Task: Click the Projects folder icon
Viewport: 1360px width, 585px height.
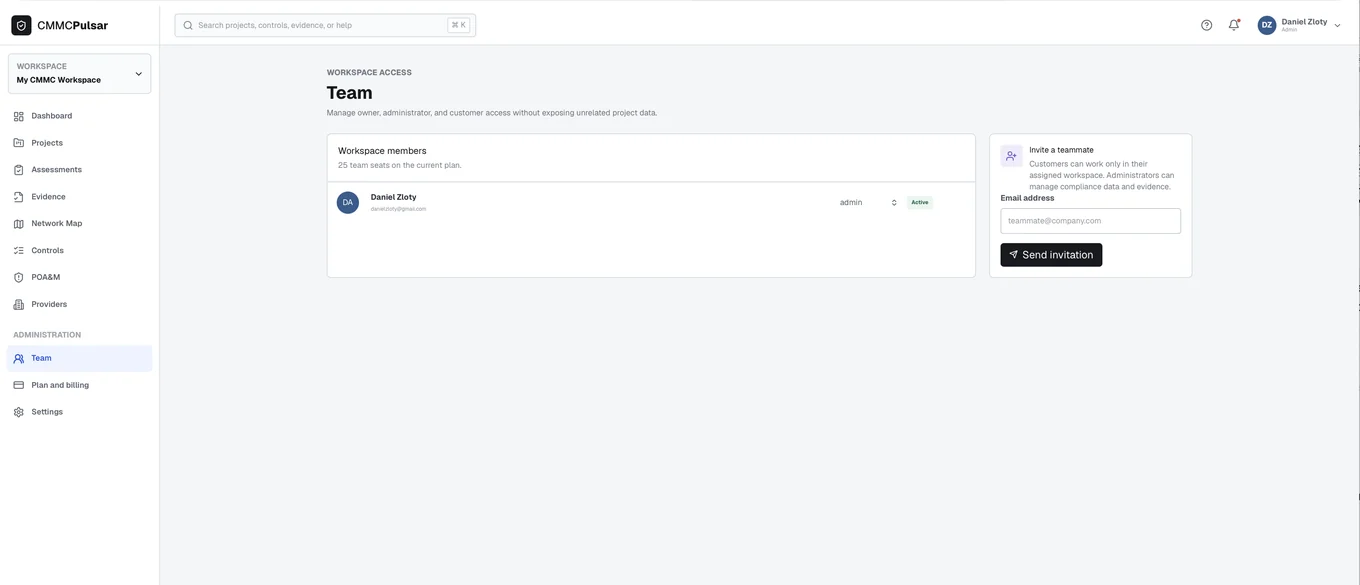Action: 18,143
